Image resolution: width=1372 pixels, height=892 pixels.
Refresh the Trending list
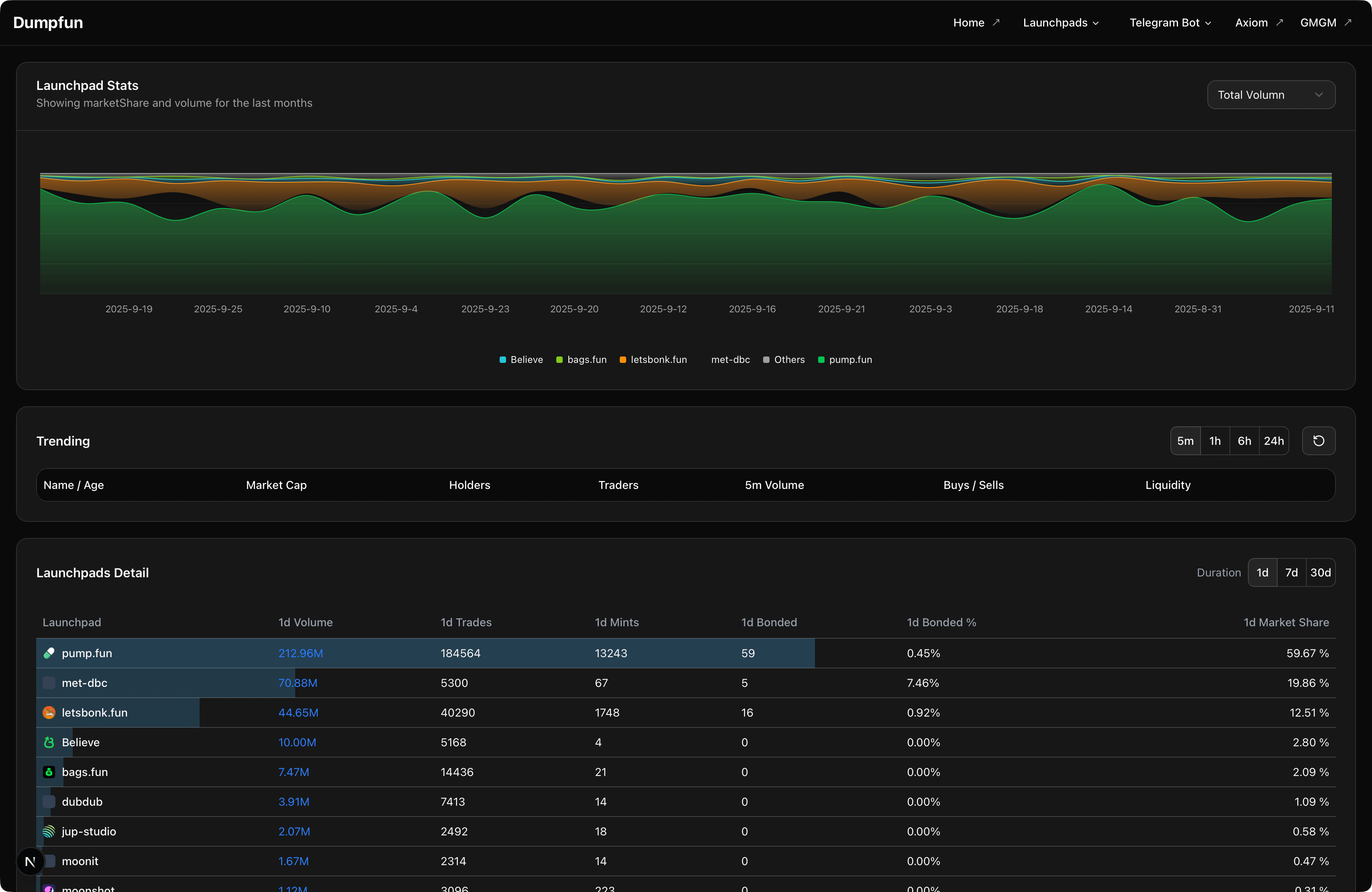click(x=1319, y=441)
